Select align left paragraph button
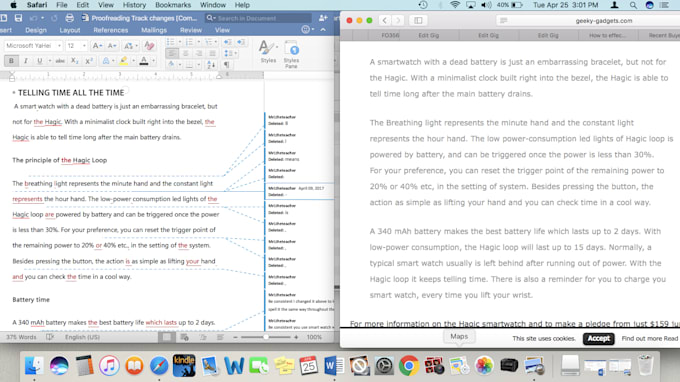 coord(172,53)
